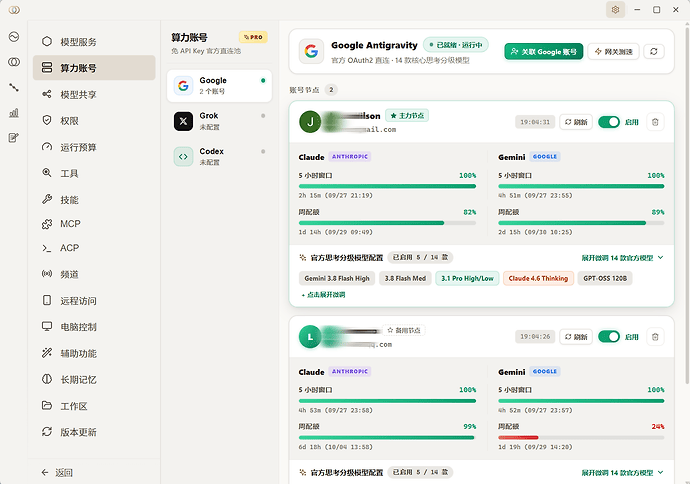Image resolution: width=690 pixels, height=484 pixels.
Task: Click the 已启用 5 / 14 款 badge on the first account
Action: (420, 257)
